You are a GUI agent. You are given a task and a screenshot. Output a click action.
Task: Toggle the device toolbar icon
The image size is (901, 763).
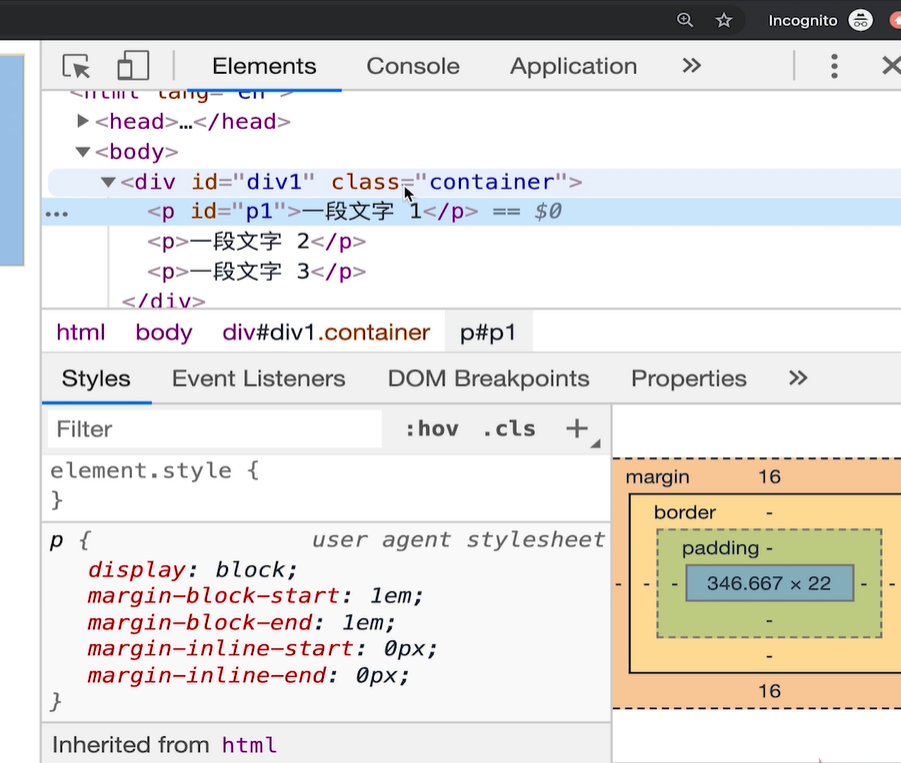pyautogui.click(x=132, y=66)
